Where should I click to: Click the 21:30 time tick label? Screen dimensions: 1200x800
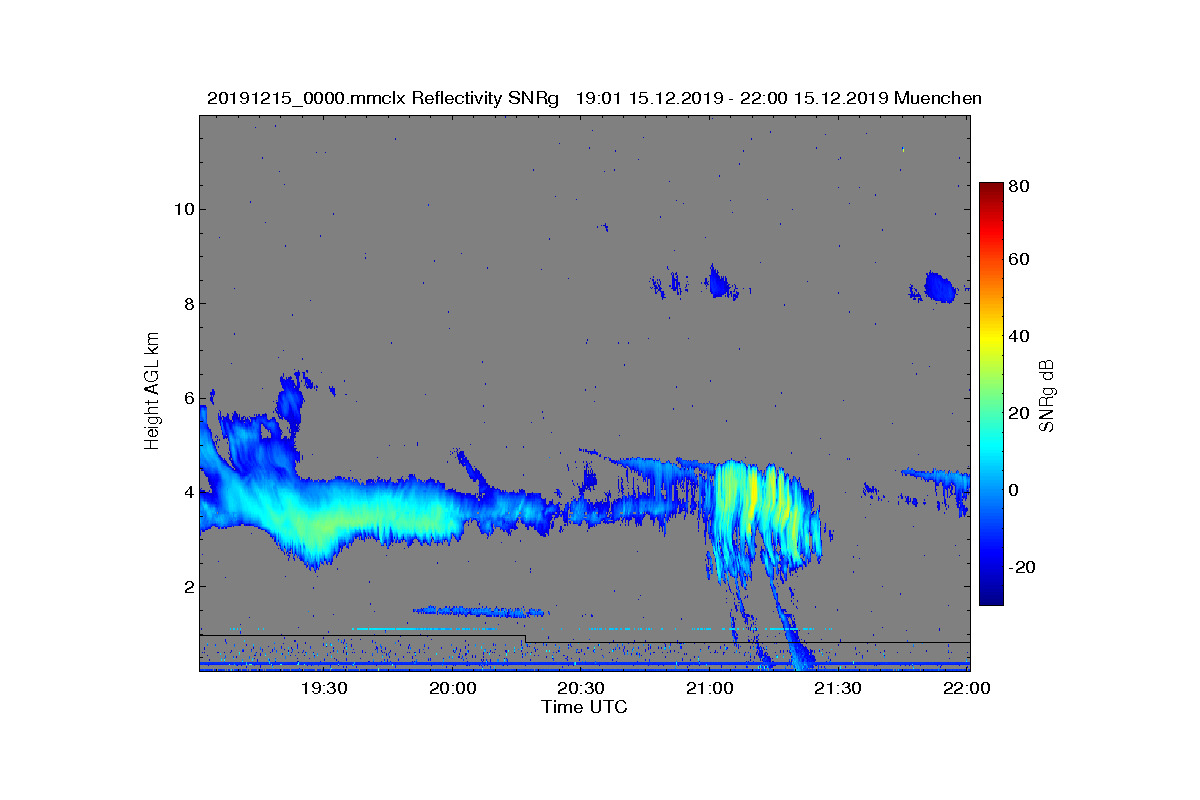tap(838, 689)
